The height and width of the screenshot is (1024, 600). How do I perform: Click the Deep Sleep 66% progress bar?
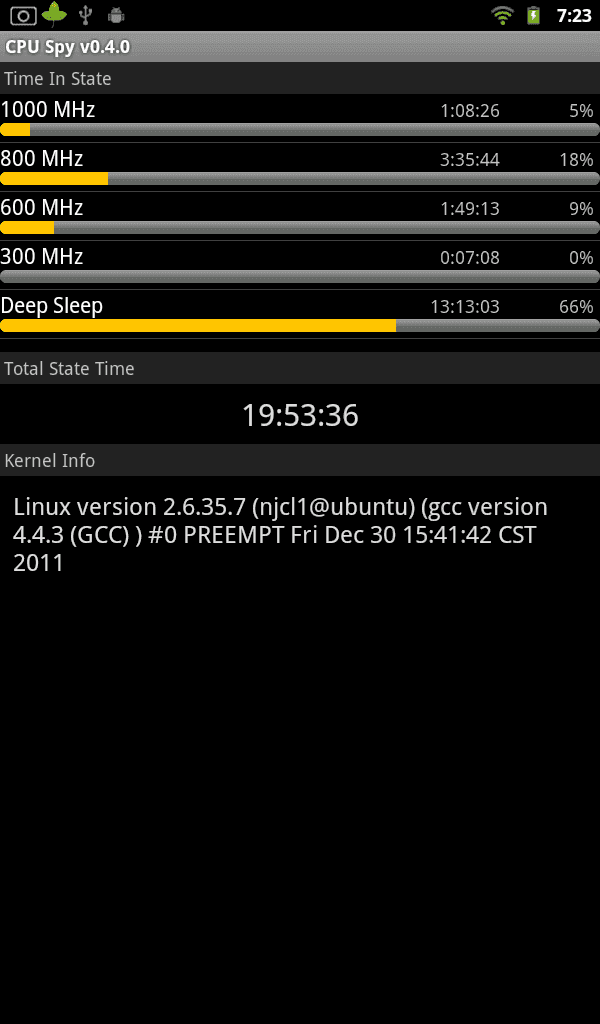pyautogui.click(x=300, y=325)
